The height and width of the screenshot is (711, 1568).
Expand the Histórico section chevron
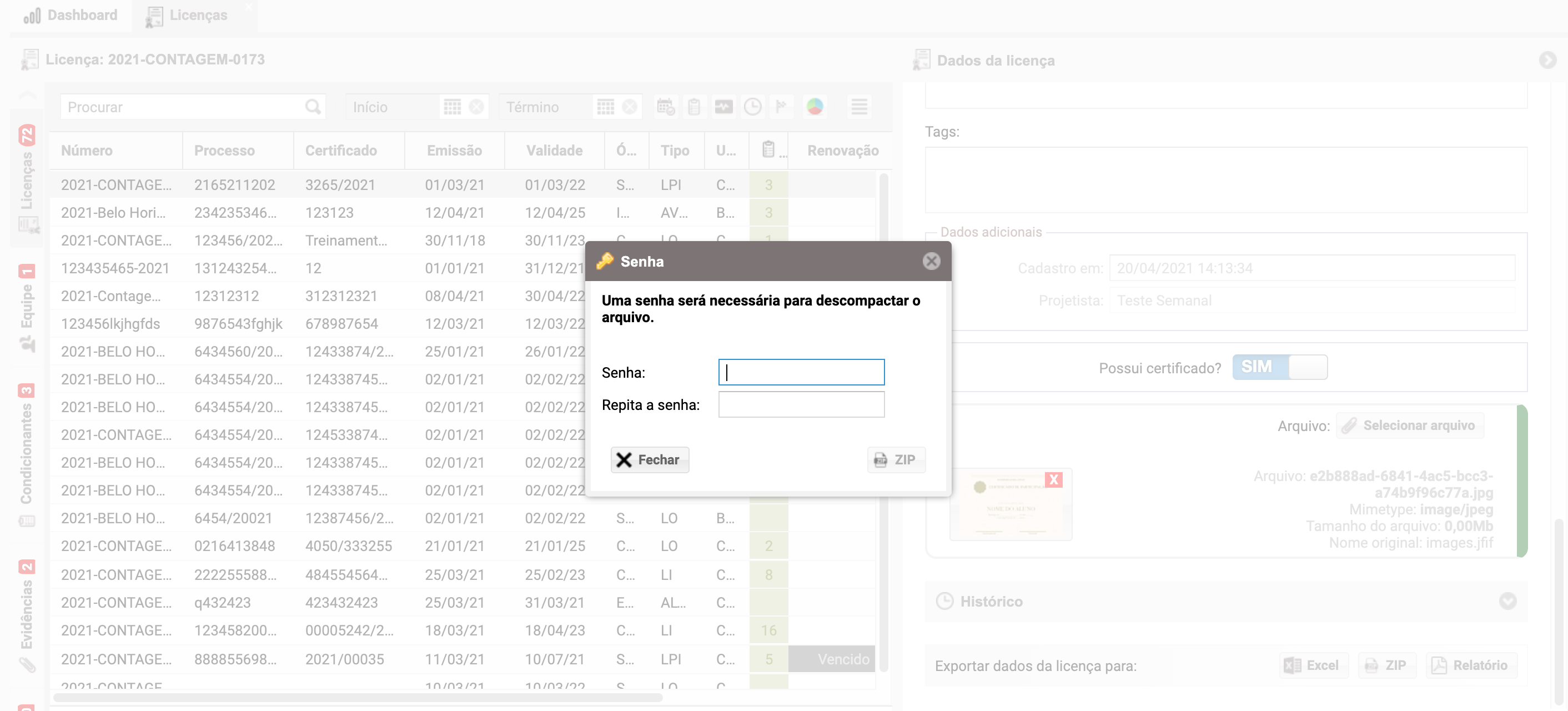coord(1507,602)
